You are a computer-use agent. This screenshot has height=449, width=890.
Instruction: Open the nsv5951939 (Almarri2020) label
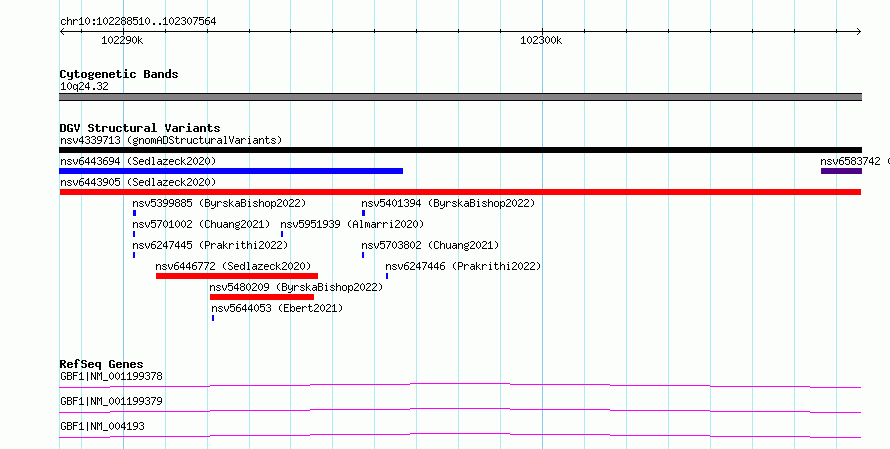(x=352, y=224)
